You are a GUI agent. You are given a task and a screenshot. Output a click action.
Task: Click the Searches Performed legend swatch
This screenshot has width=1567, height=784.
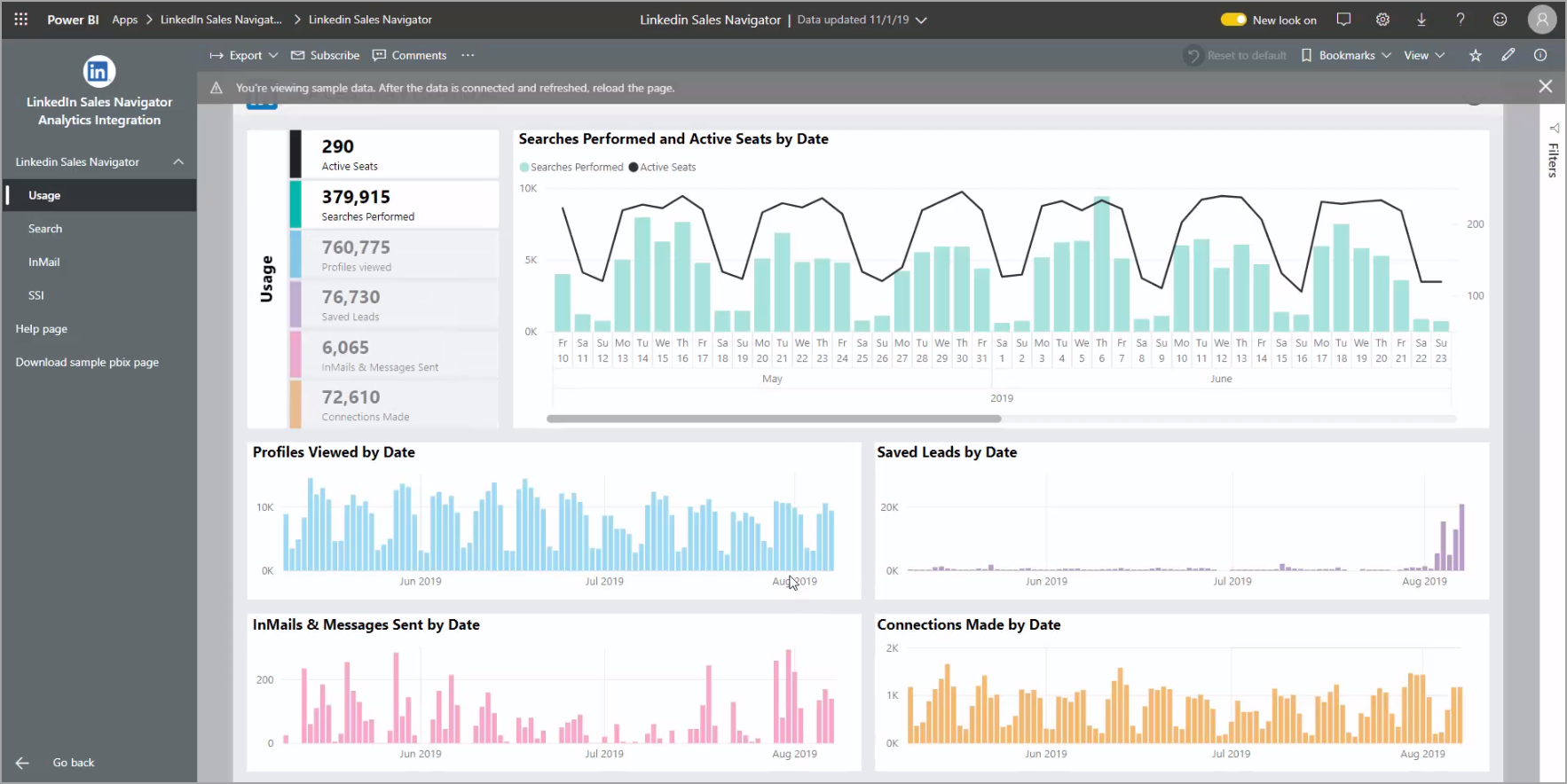click(524, 167)
